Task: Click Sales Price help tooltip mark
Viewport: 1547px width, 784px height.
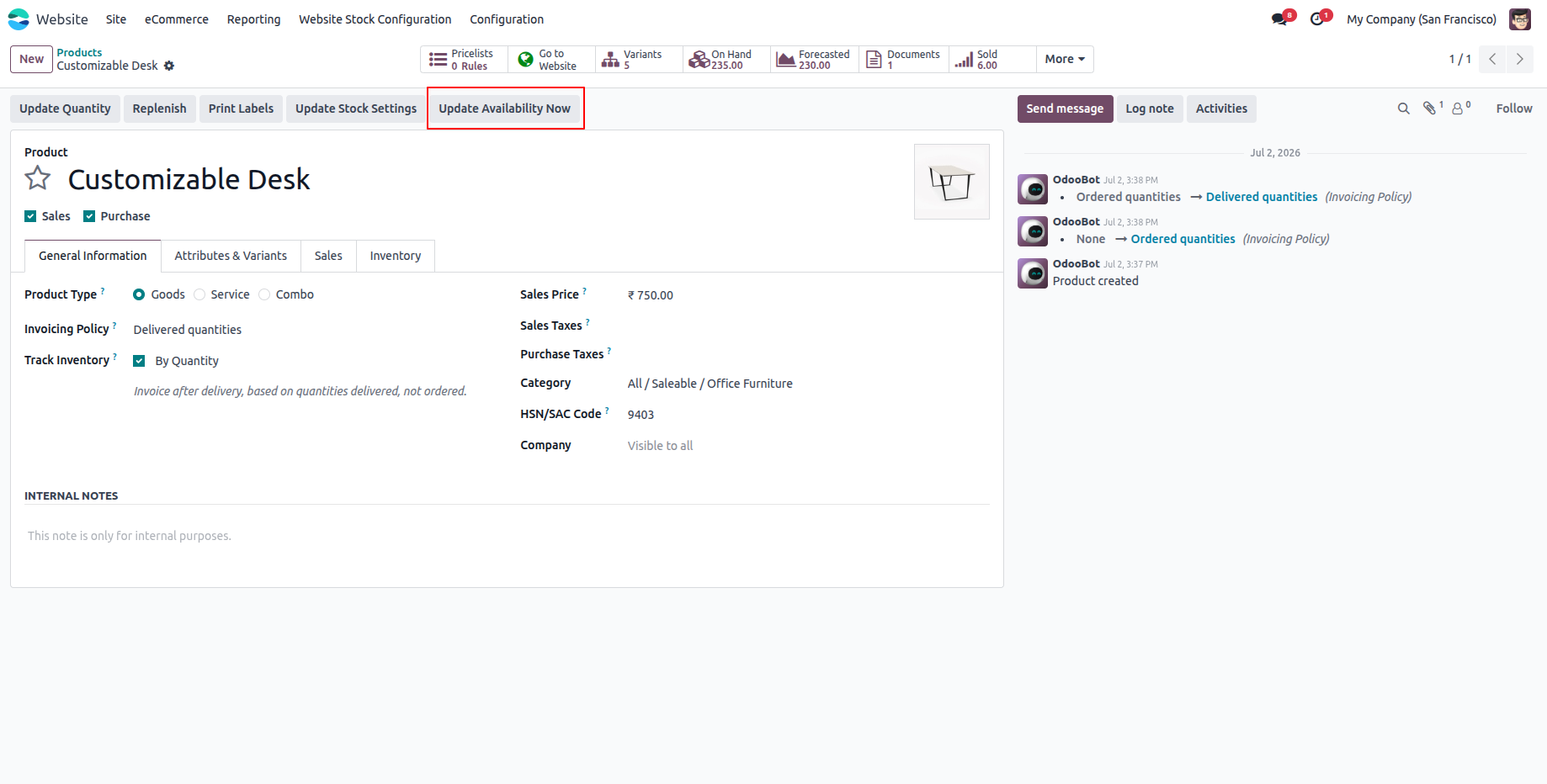Action: click(585, 290)
